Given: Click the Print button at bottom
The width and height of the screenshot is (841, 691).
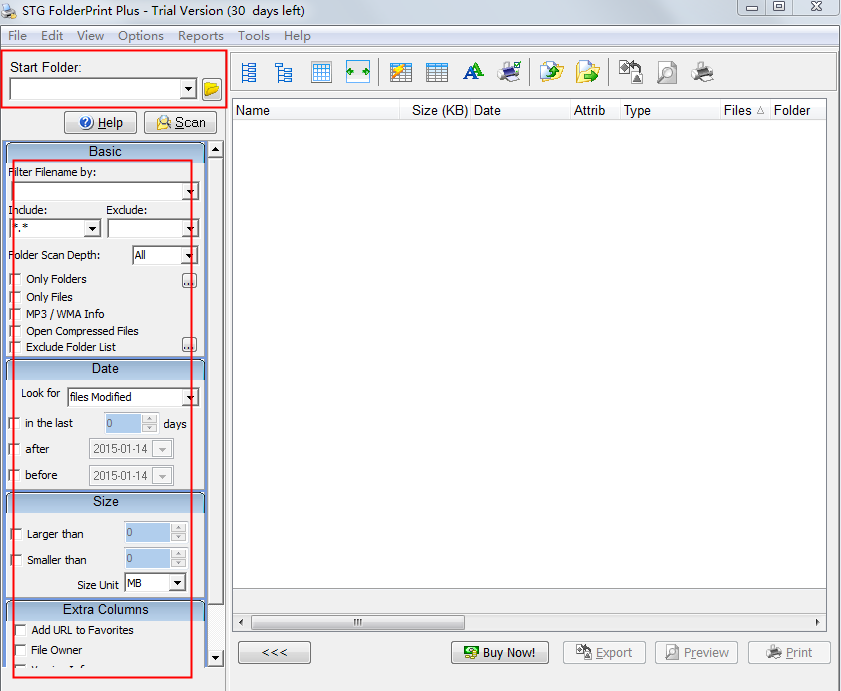Looking at the screenshot, I should (x=790, y=652).
